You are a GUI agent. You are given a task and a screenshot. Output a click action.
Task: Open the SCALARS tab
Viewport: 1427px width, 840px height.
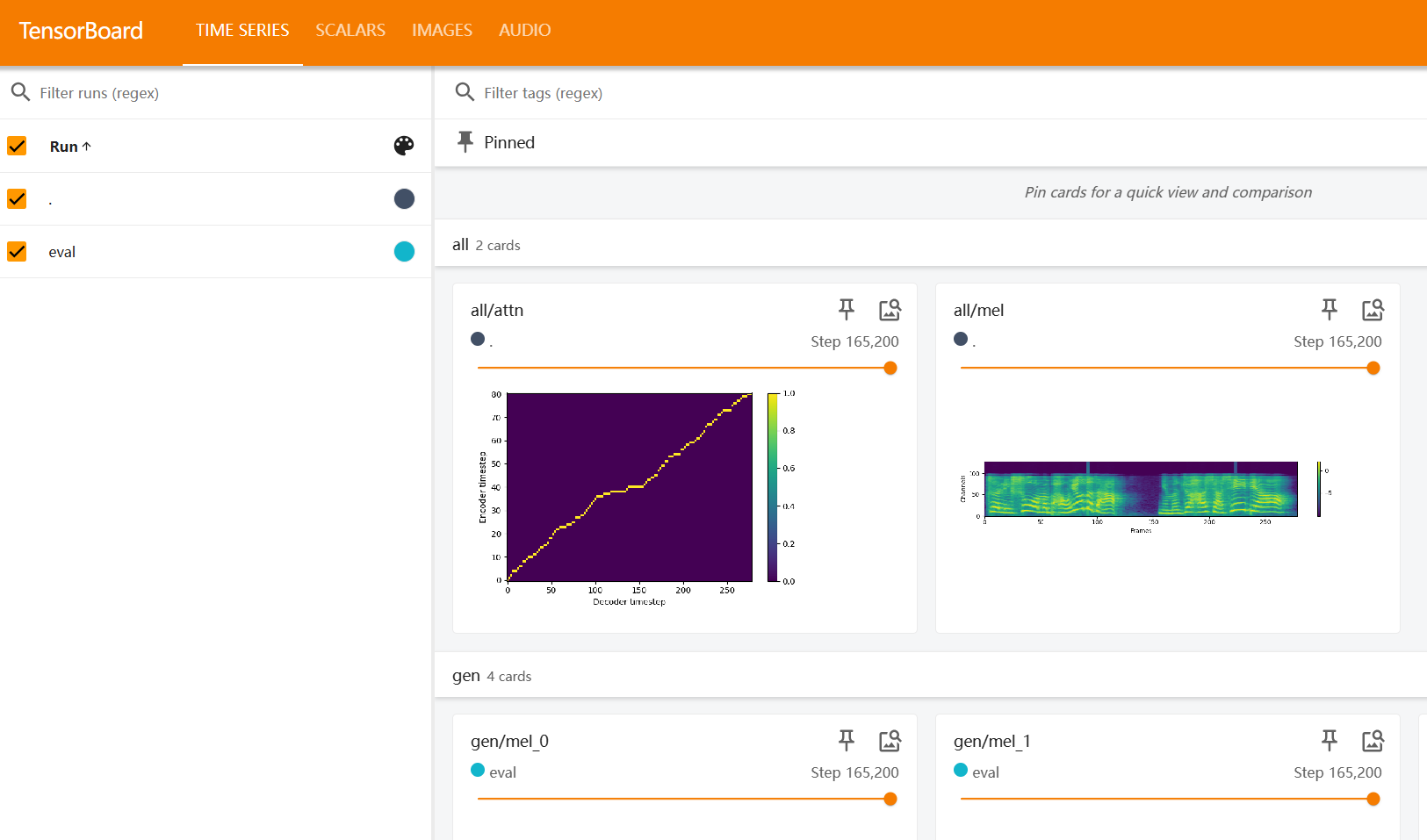(x=350, y=31)
